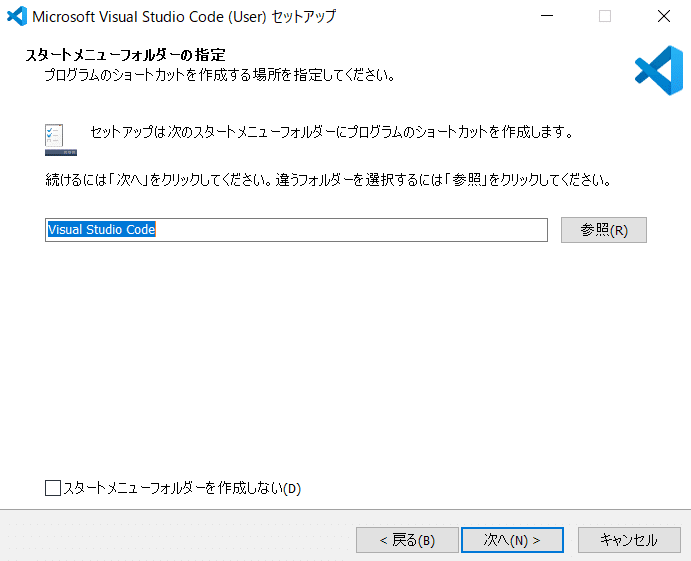
Task: Click the VS Code icon in title bar
Action: (x=17, y=16)
